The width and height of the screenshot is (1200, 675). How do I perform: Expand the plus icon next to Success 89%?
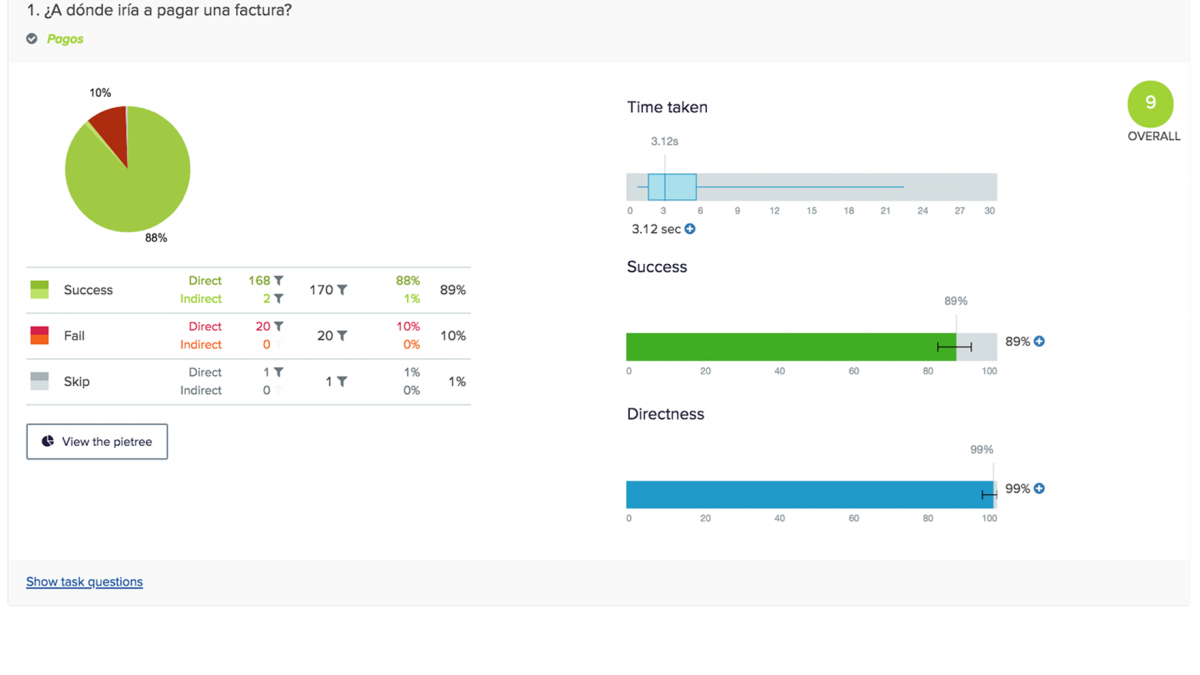[1039, 341]
